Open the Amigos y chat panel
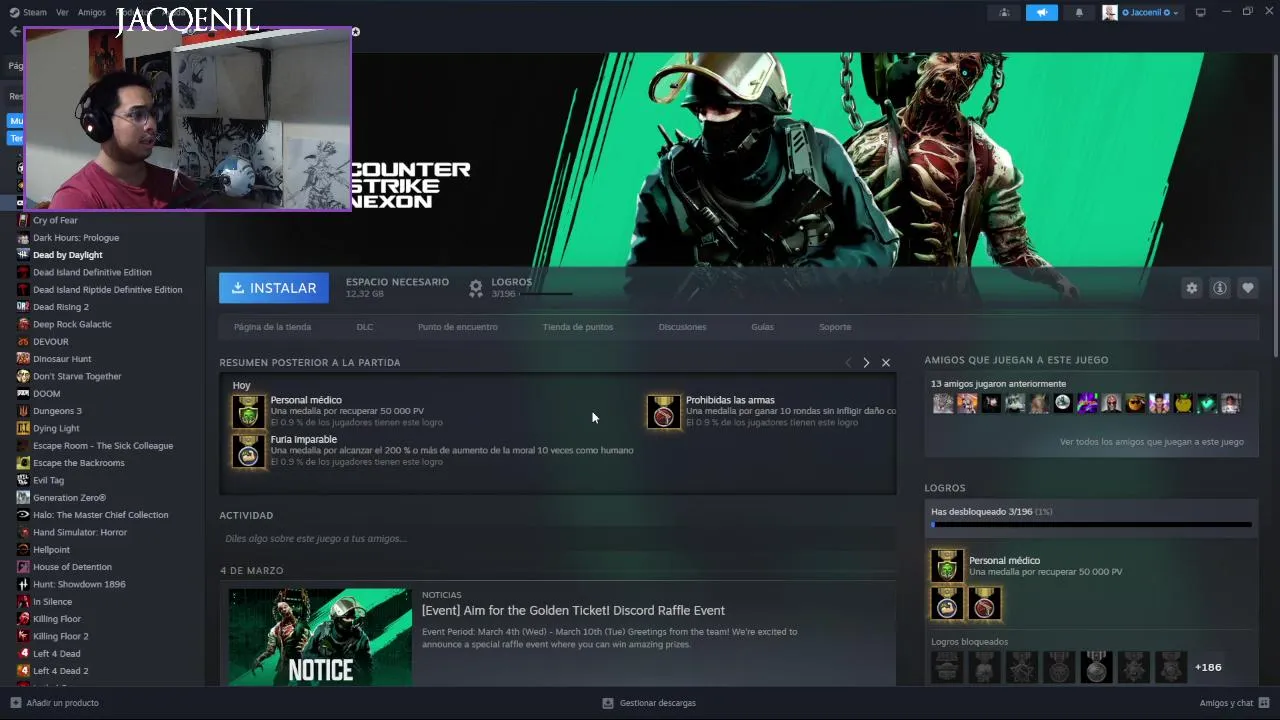This screenshot has width=1280, height=720. tap(1234, 703)
